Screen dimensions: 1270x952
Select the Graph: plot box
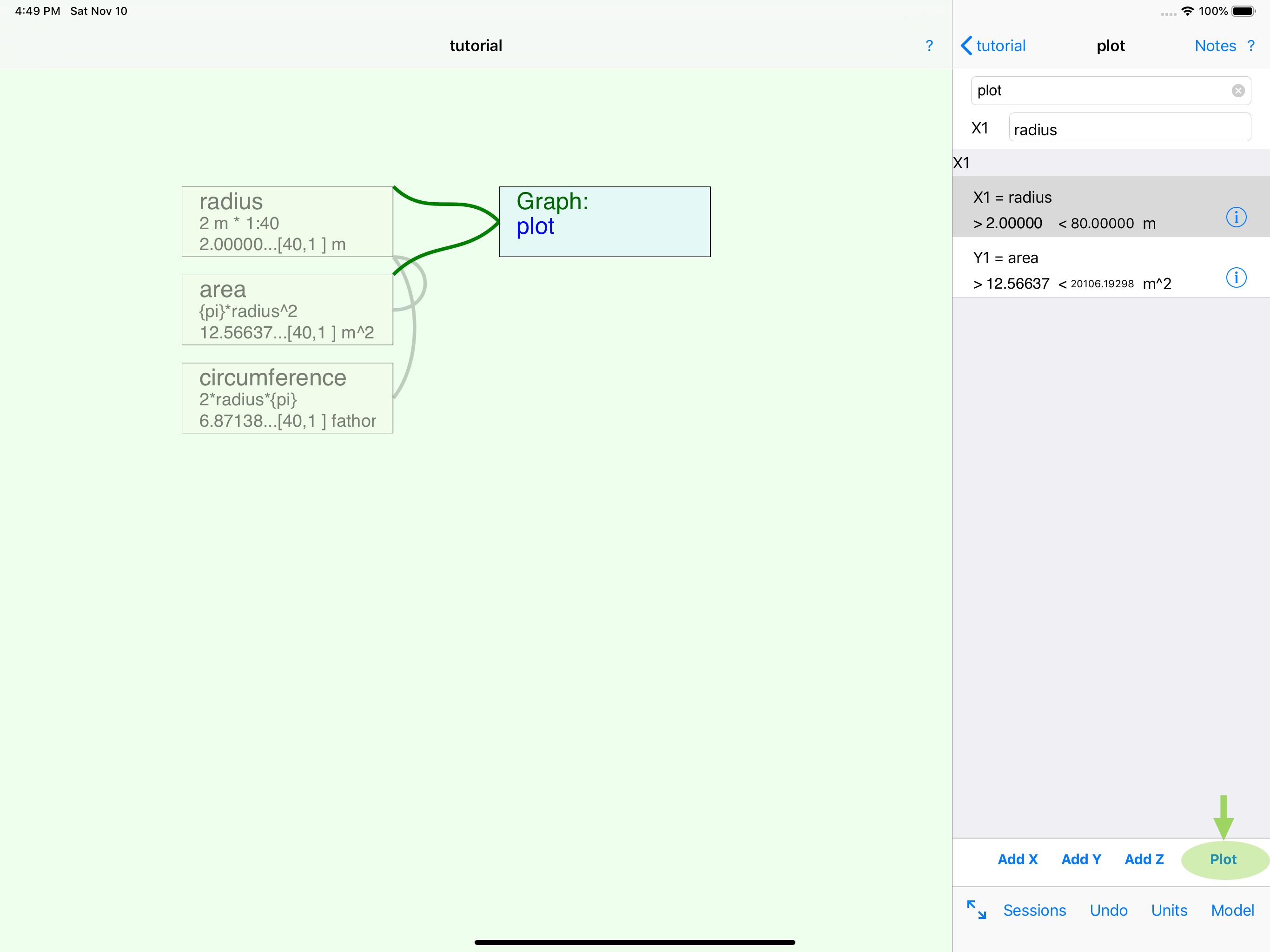click(605, 222)
